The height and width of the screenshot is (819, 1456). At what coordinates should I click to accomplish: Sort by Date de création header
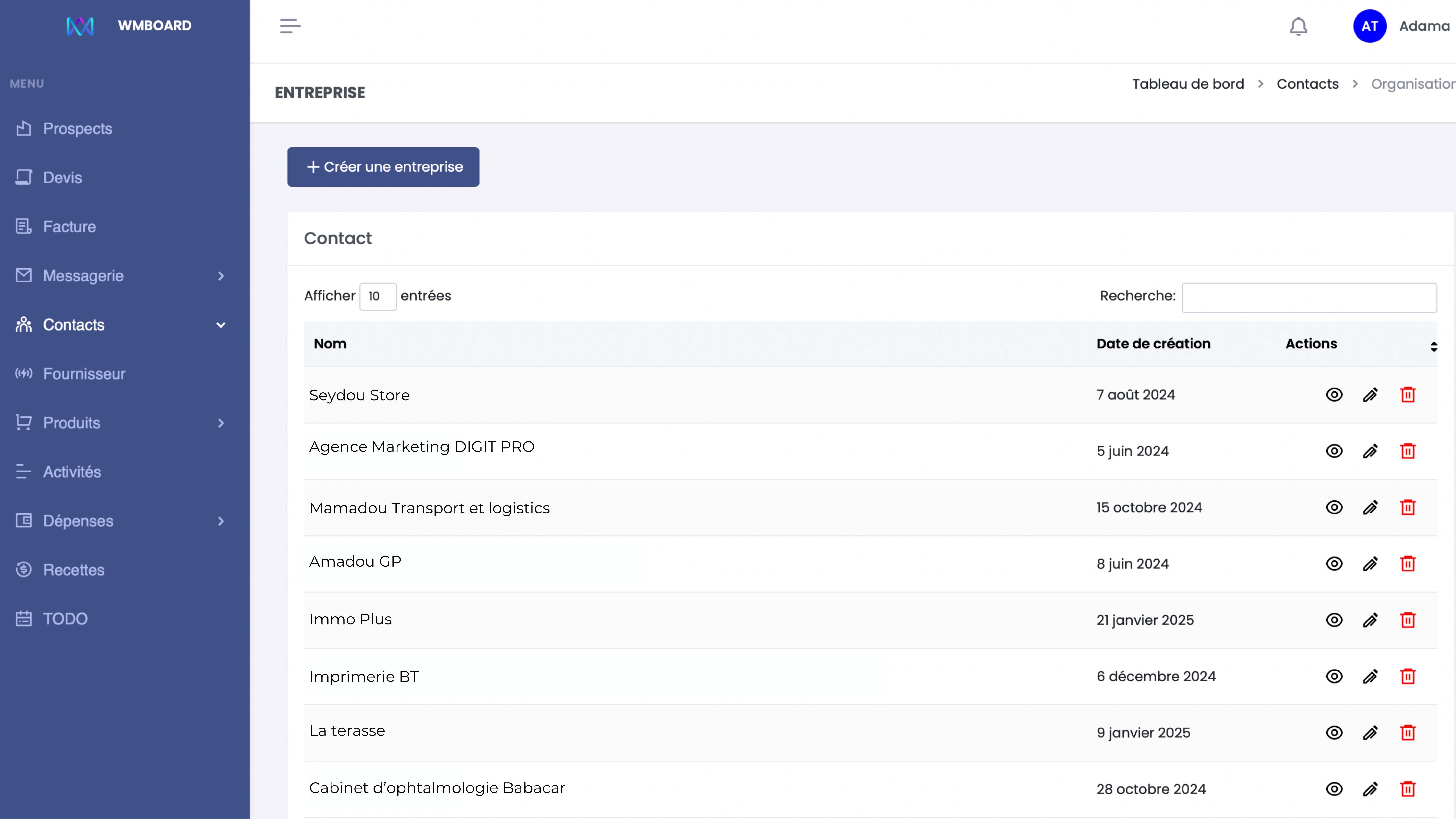coord(1153,344)
